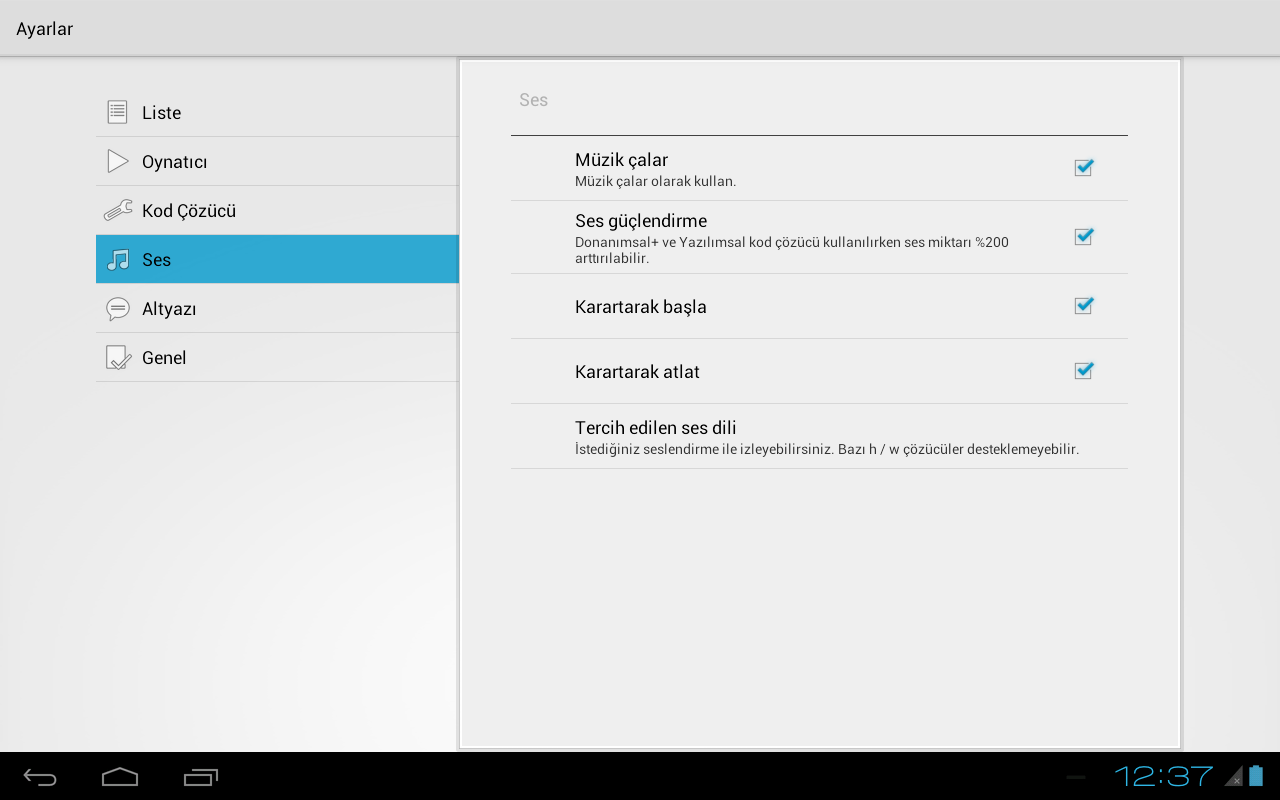Switch to Oynatıcı settings

(277, 161)
